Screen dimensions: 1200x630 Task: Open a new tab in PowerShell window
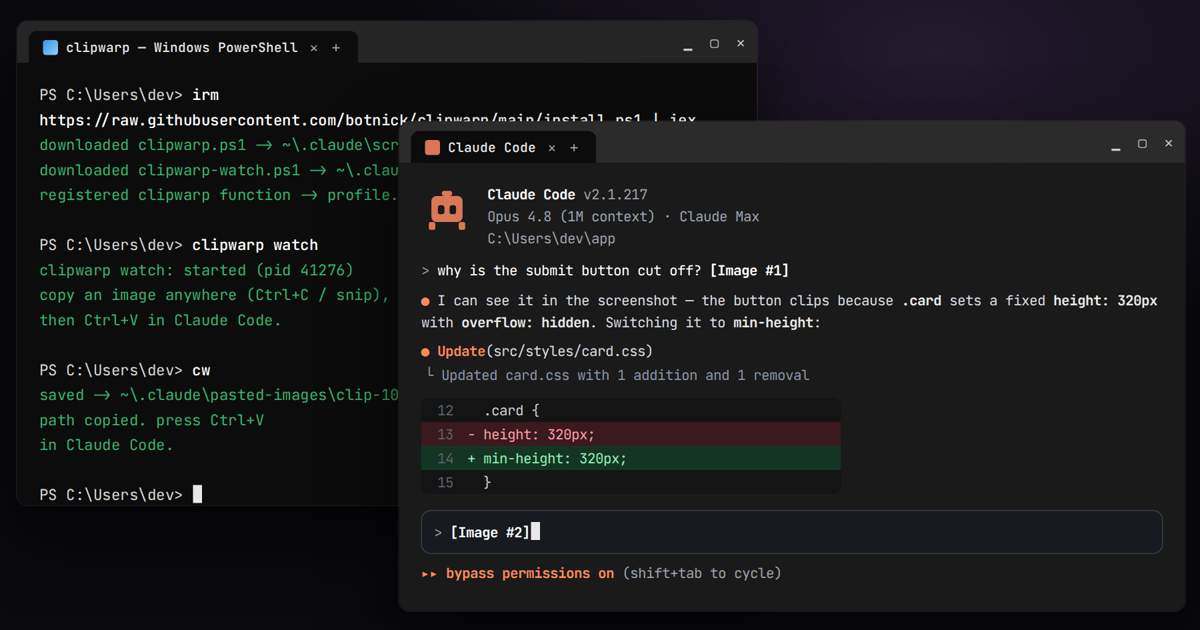click(x=336, y=47)
